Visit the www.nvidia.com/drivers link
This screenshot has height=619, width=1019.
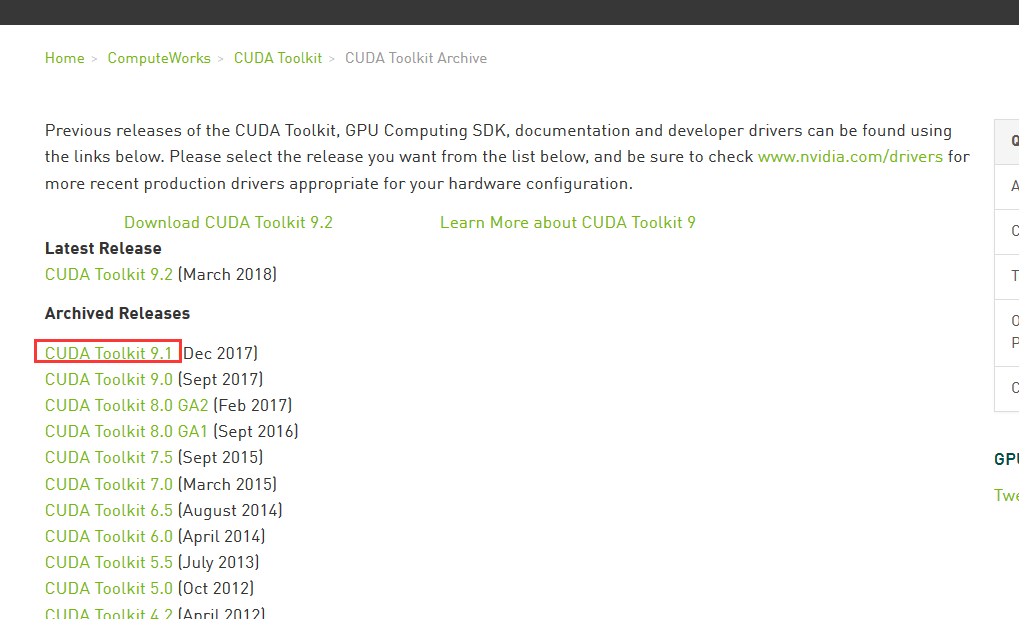[x=850, y=157]
